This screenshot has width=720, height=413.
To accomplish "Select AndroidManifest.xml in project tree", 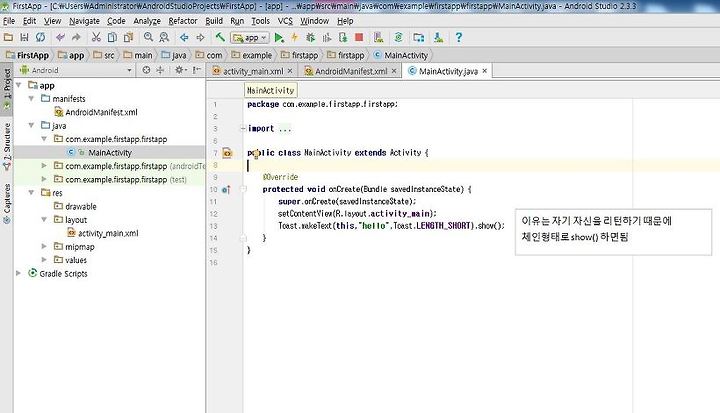I will (x=96, y=112).
